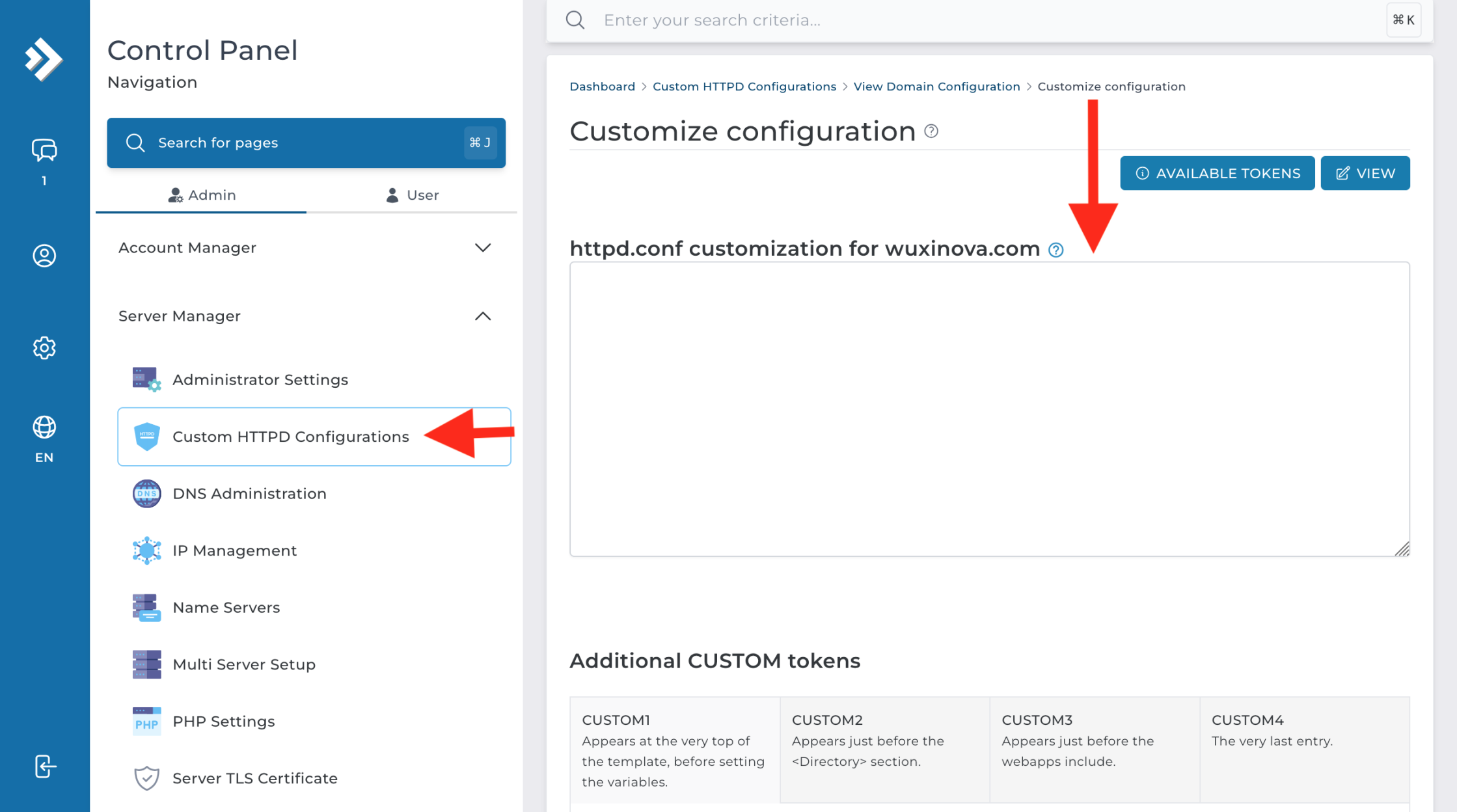The image size is (1457, 812).
Task: Click the PHP Settings icon
Action: (x=146, y=722)
